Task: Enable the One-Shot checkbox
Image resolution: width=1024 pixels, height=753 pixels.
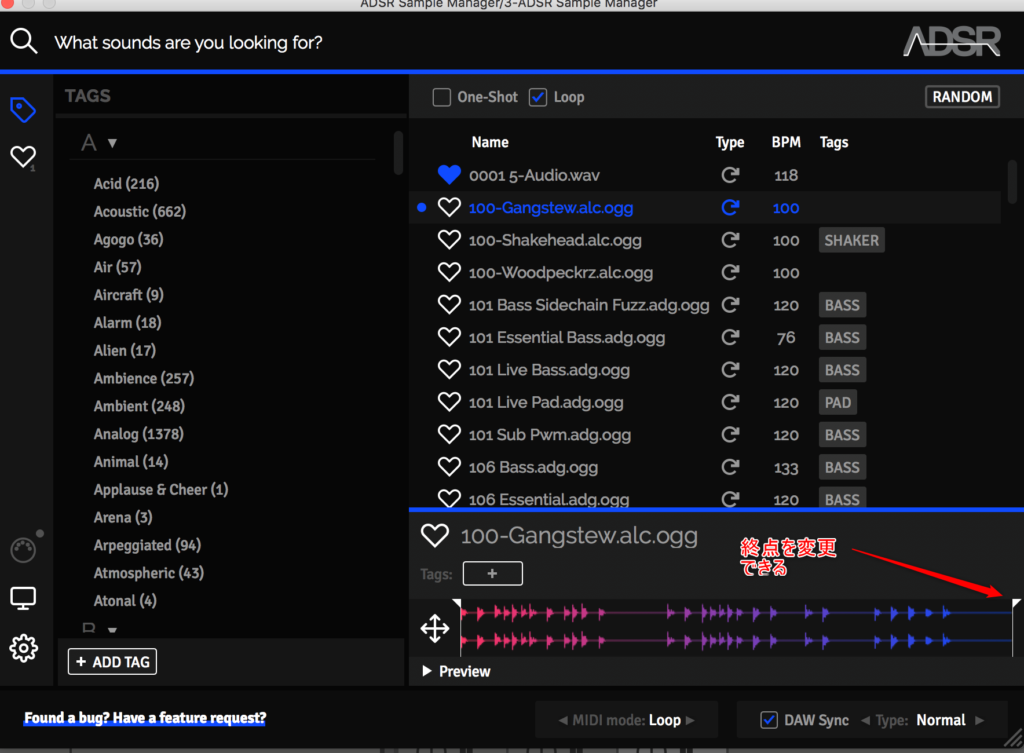Action: click(441, 97)
